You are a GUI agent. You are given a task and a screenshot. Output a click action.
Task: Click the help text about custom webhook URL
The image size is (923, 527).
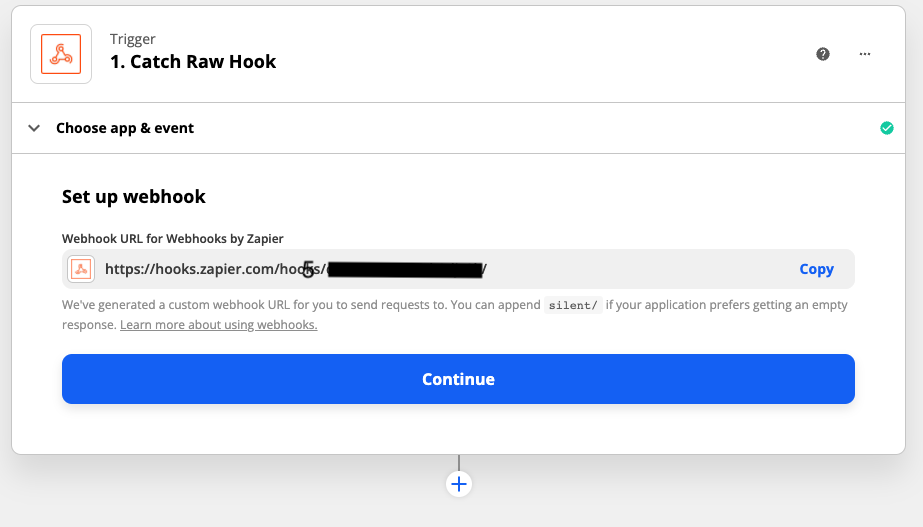(454, 315)
